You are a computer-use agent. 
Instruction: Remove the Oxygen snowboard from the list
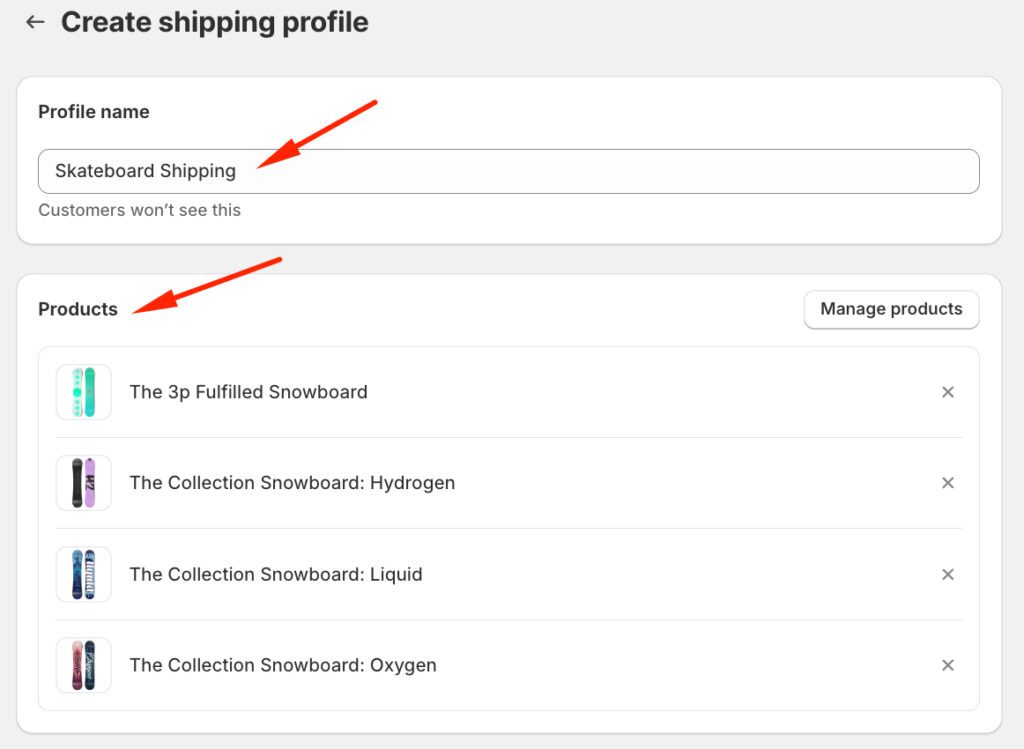pos(947,665)
